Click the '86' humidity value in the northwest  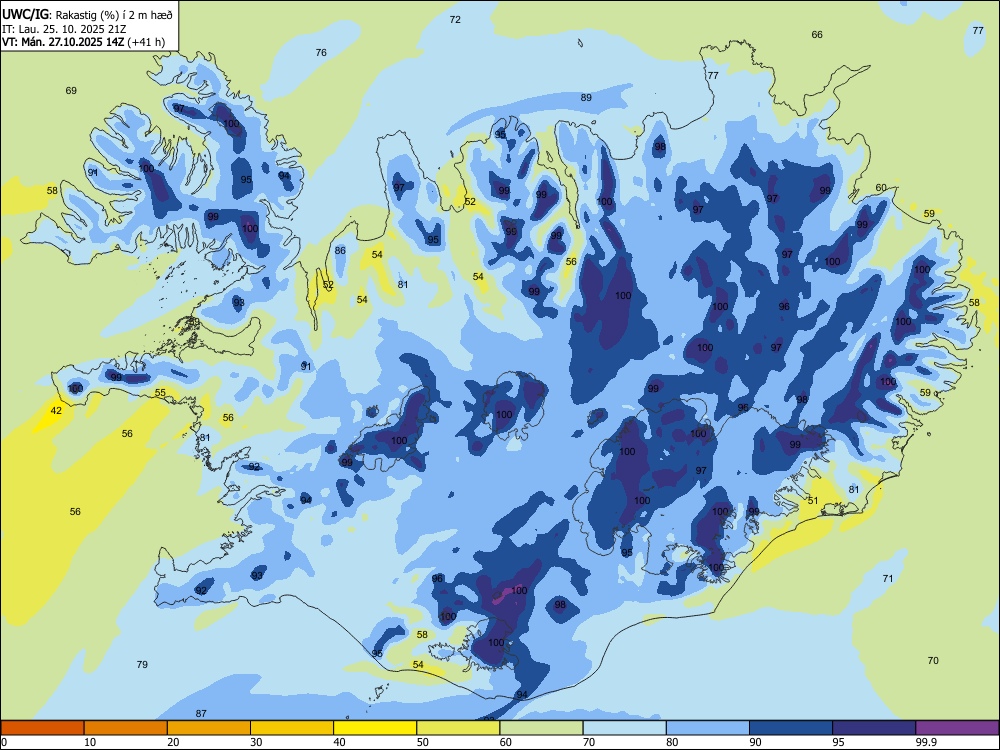click(x=340, y=251)
